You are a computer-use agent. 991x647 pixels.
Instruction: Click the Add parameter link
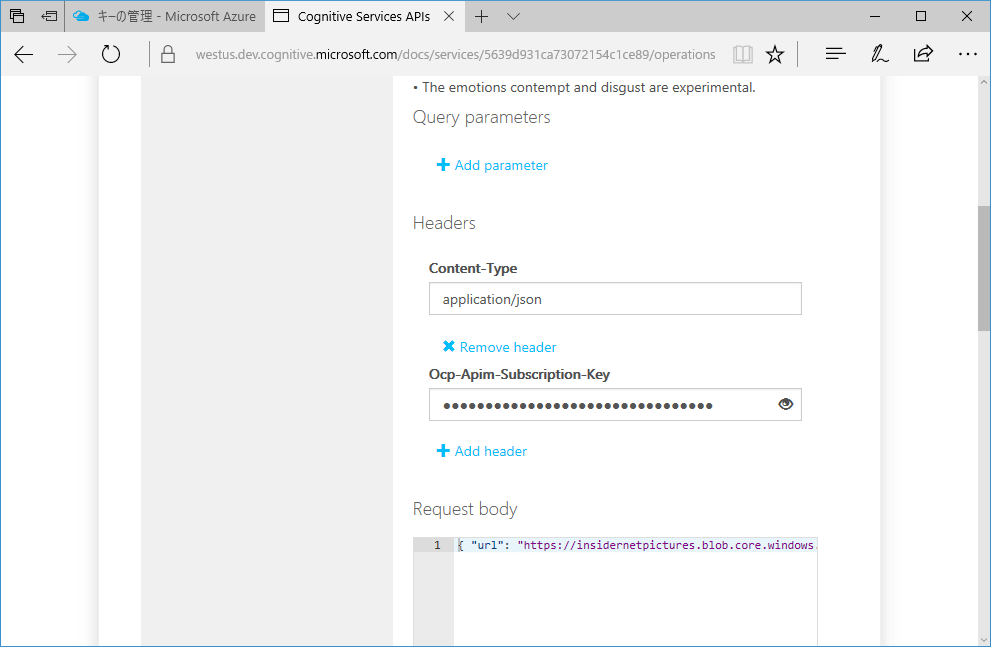pos(492,164)
